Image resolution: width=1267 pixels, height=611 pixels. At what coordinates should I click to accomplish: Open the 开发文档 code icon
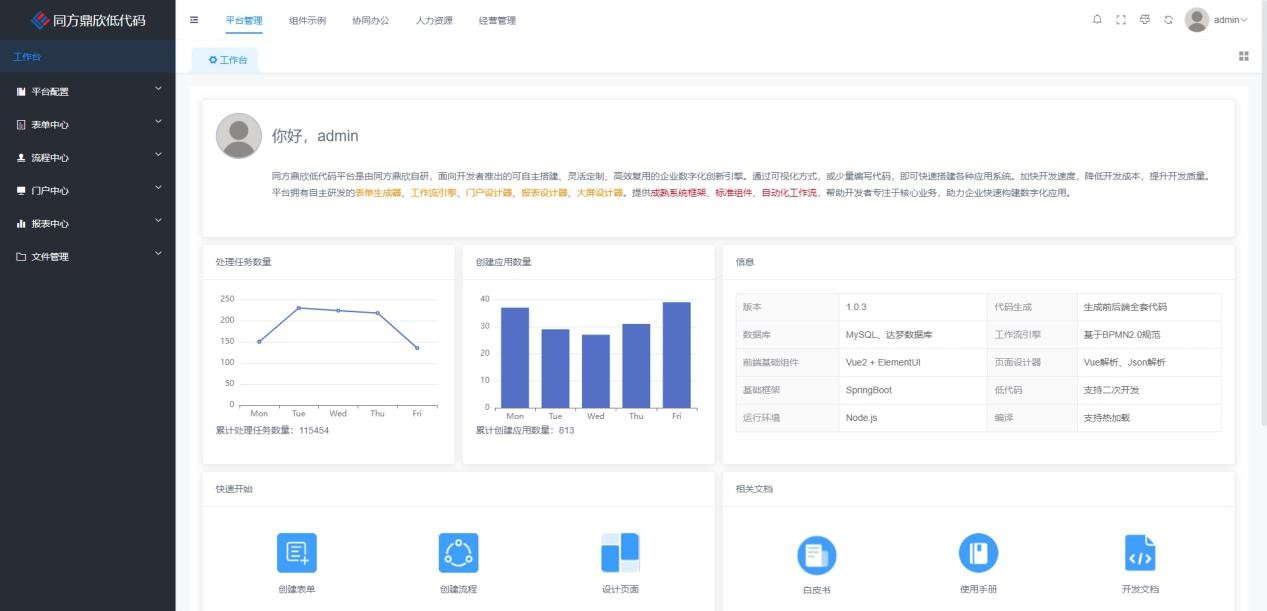[1140, 553]
